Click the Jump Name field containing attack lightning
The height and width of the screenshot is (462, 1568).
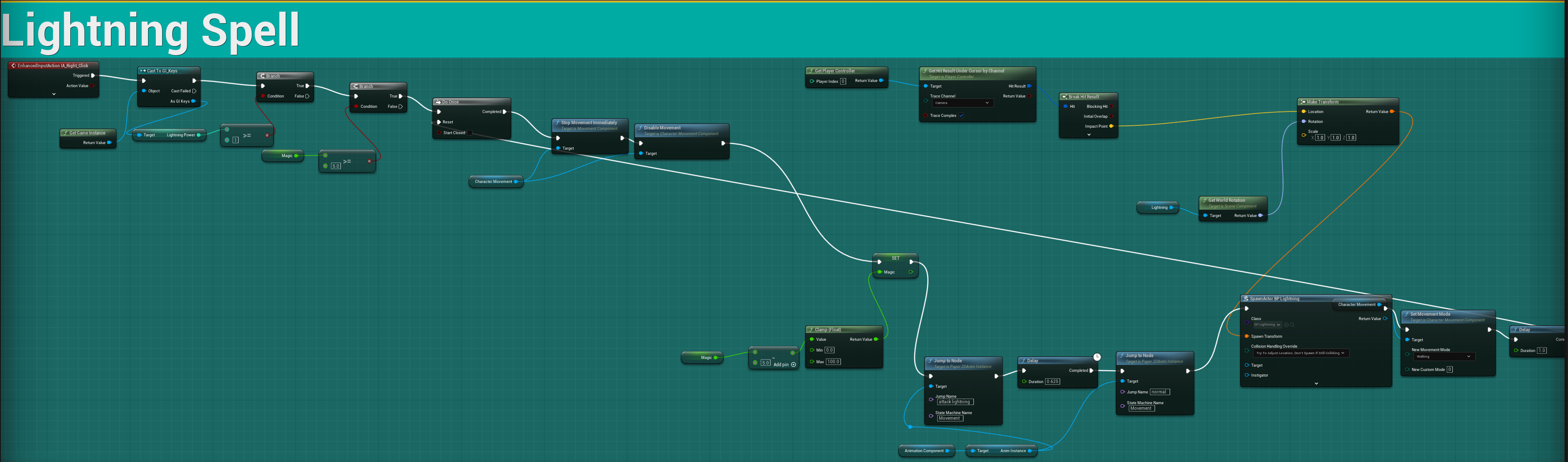(x=954, y=402)
